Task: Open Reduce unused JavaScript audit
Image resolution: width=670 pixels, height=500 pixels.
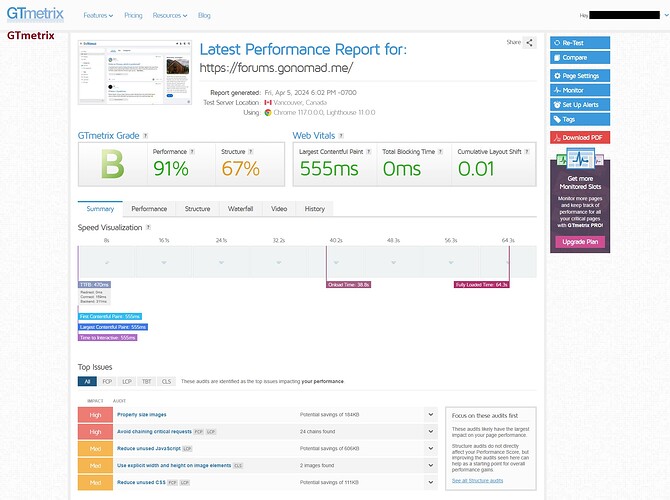Action: tap(149, 449)
